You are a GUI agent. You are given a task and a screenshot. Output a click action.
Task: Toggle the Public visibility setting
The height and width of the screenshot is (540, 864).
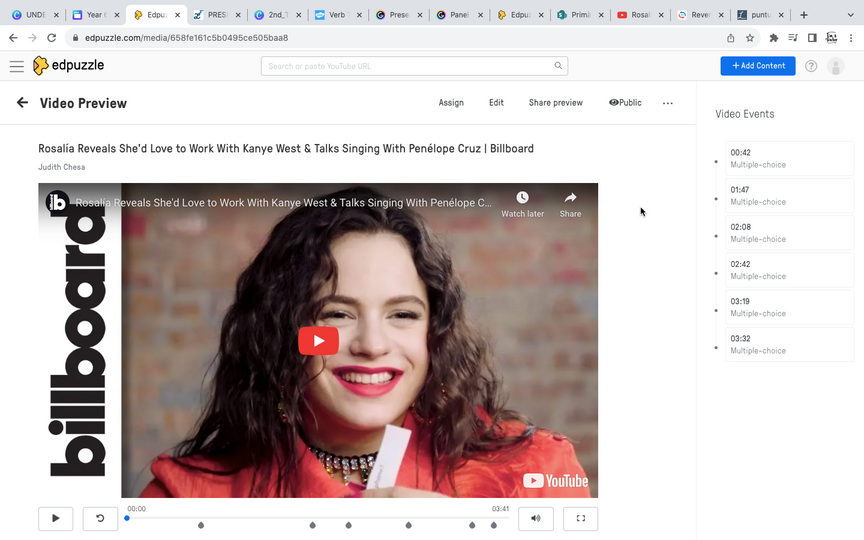pos(625,102)
